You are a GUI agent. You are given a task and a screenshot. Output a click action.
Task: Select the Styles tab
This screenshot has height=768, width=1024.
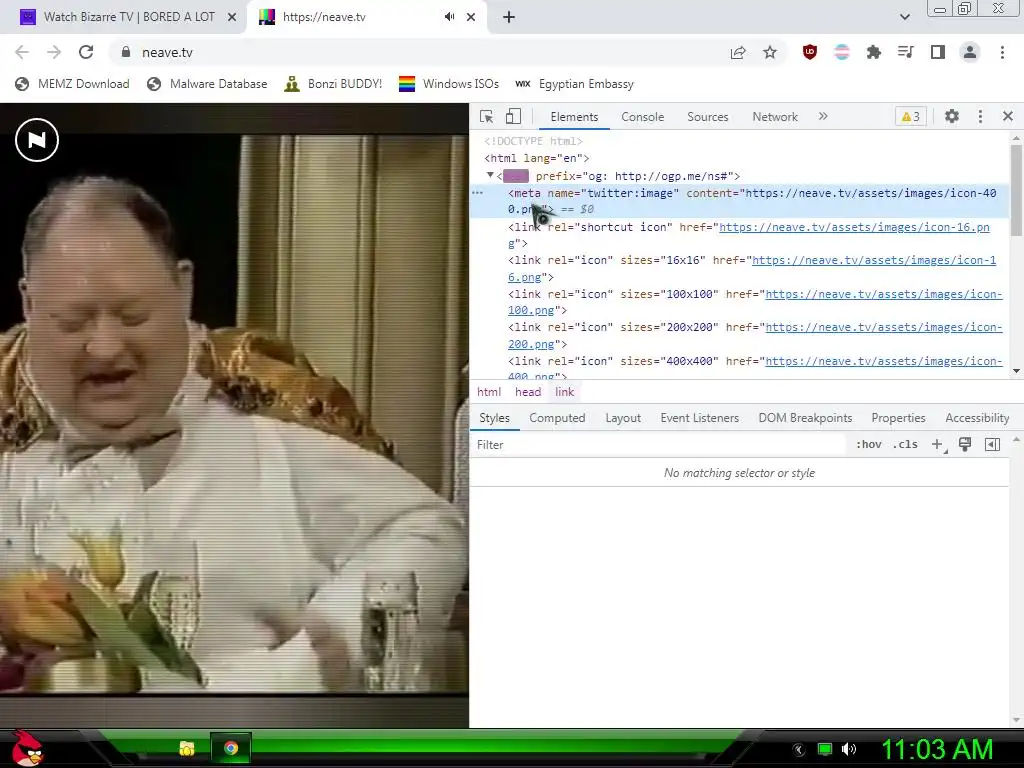pyautogui.click(x=494, y=418)
